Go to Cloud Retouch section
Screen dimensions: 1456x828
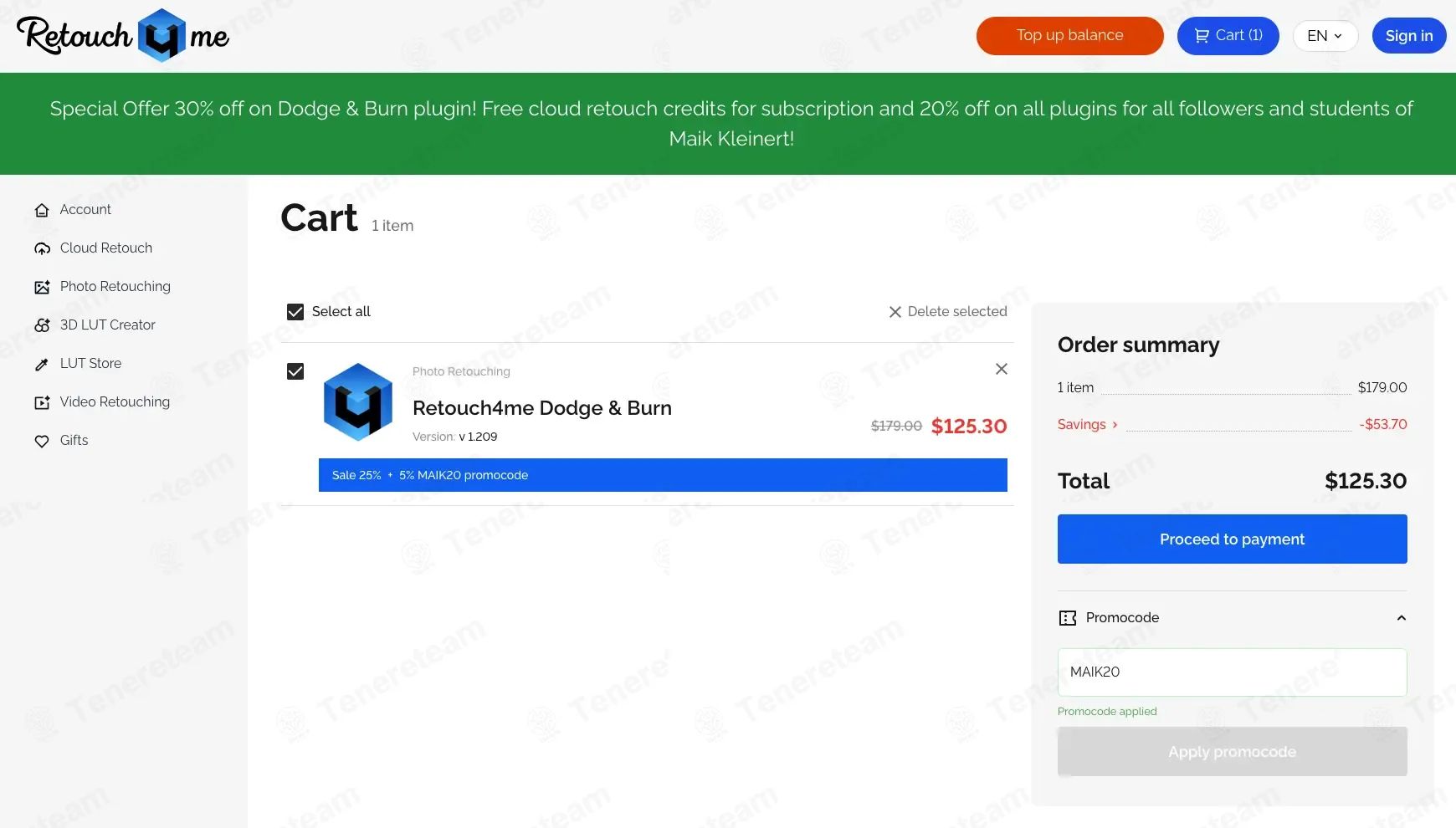(x=106, y=248)
